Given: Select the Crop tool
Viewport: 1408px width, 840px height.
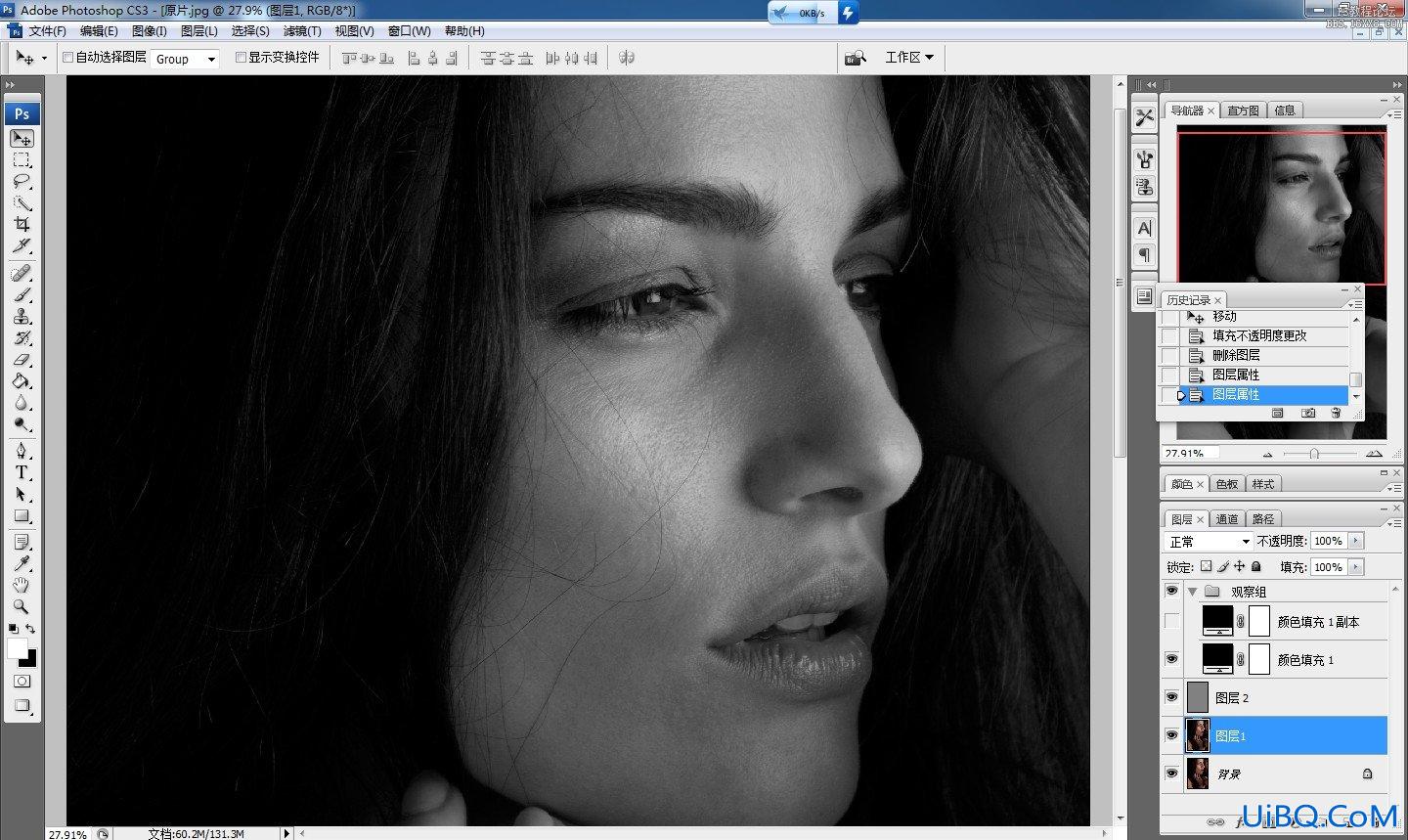Looking at the screenshot, I should pyautogui.click(x=22, y=224).
